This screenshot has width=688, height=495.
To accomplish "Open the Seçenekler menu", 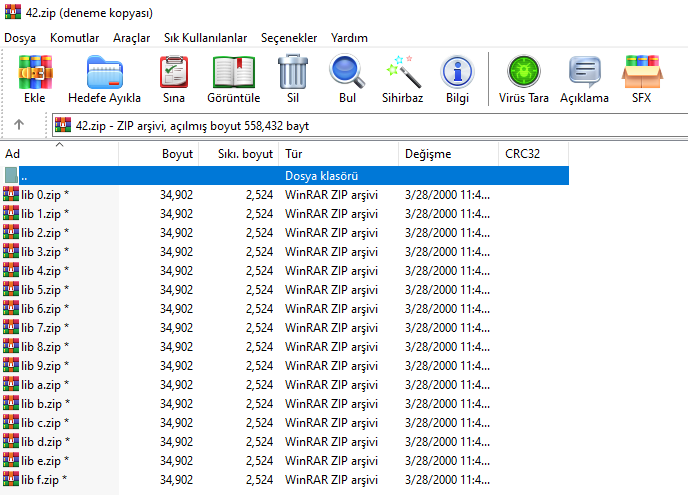I will coord(288,38).
